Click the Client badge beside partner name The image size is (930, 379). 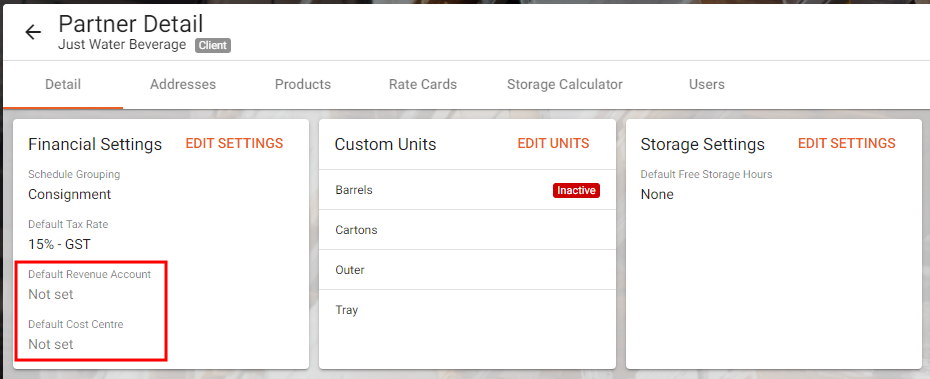coord(213,46)
